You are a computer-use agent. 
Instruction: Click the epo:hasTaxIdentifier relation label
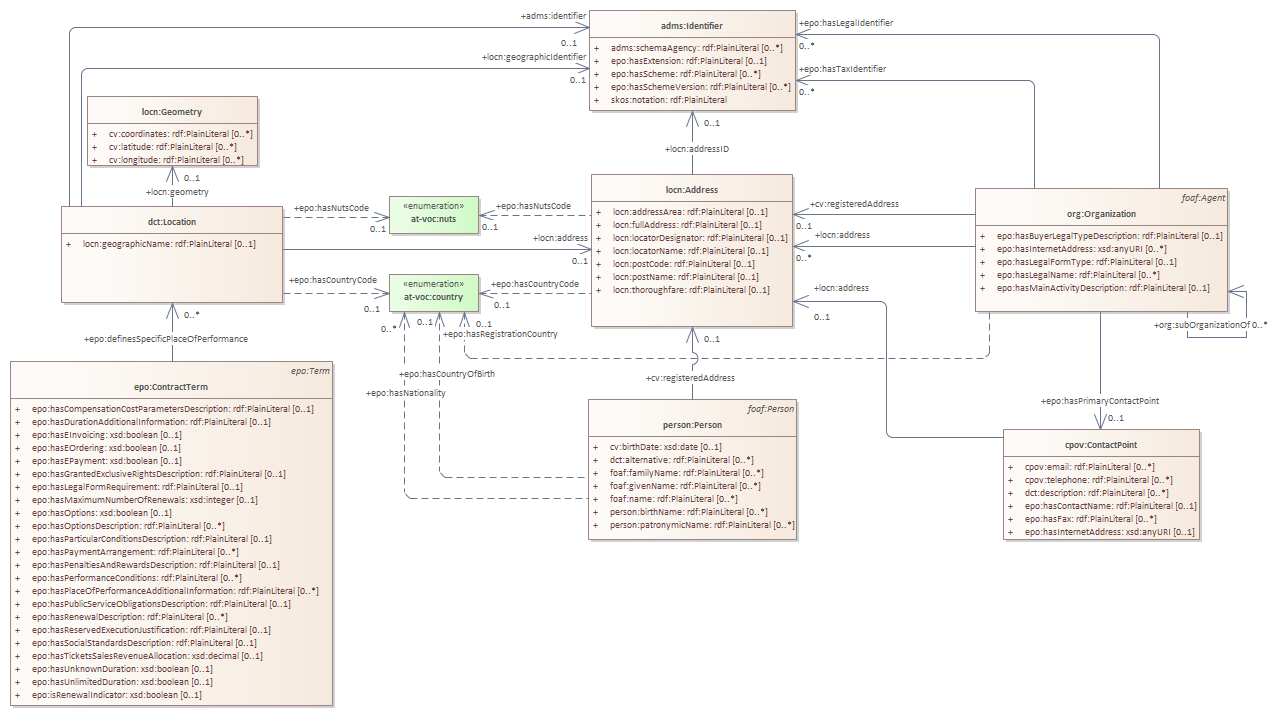click(841, 68)
